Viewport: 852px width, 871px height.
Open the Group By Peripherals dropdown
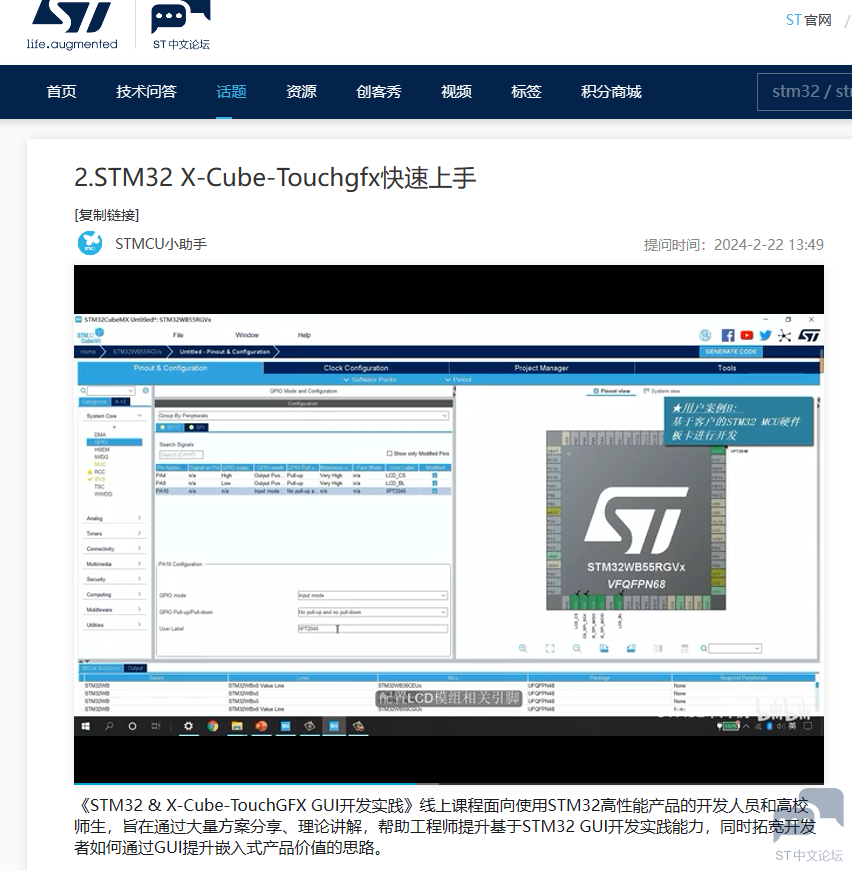click(303, 416)
